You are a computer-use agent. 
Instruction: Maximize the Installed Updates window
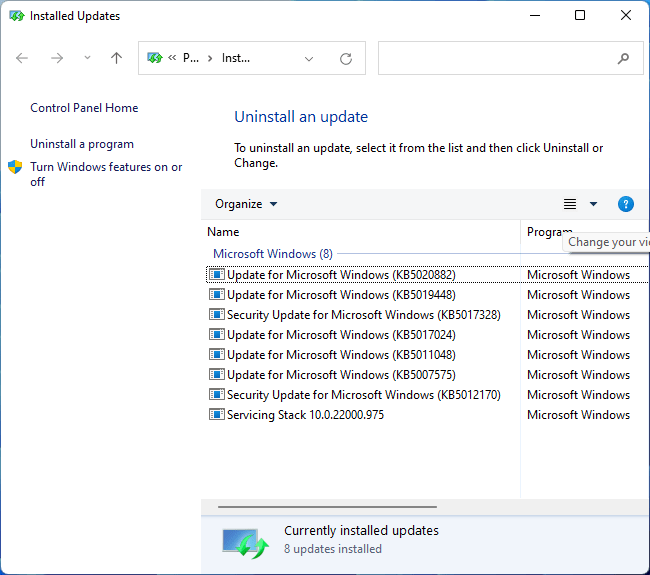[580, 16]
